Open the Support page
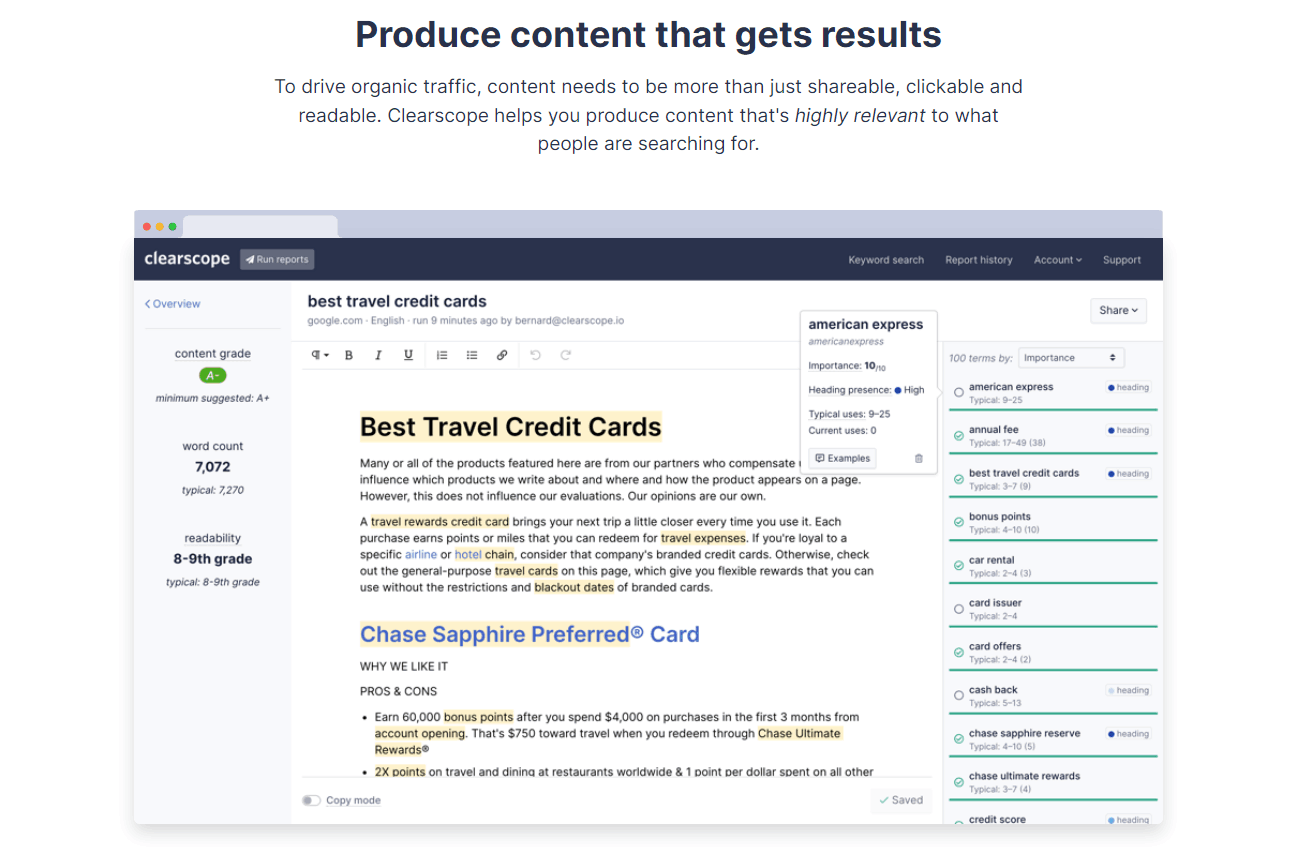1296x868 pixels. (x=1122, y=260)
